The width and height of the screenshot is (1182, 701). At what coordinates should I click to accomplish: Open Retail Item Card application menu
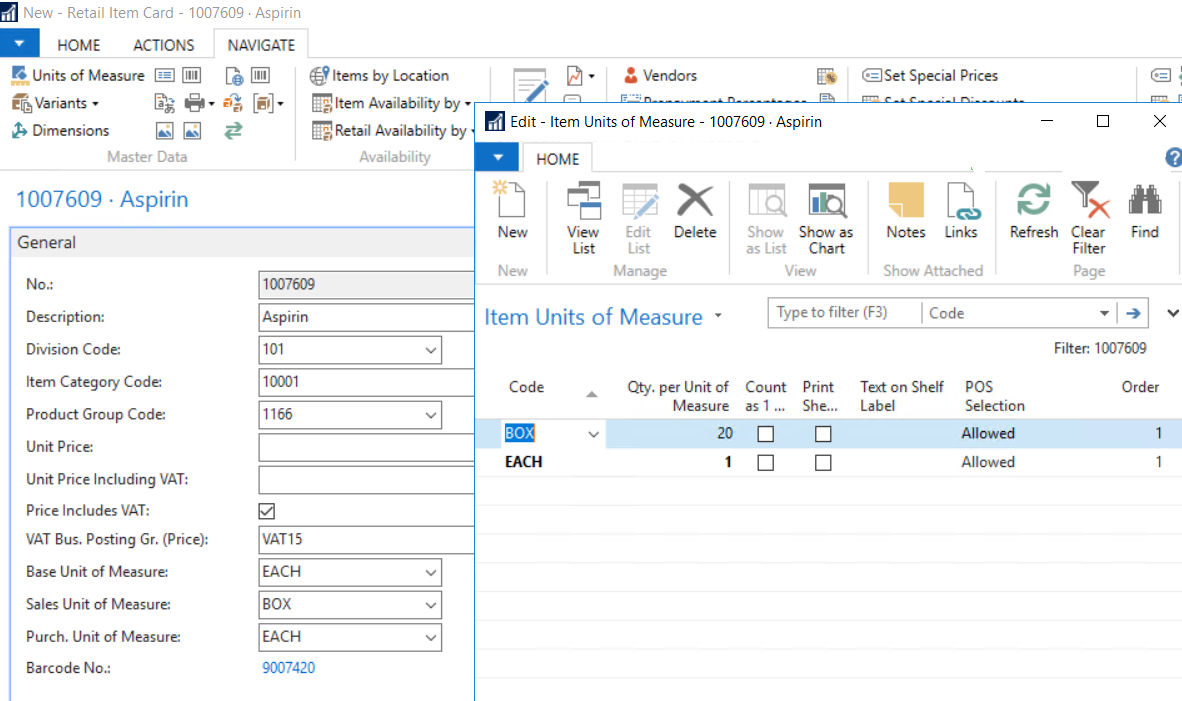tap(19, 44)
